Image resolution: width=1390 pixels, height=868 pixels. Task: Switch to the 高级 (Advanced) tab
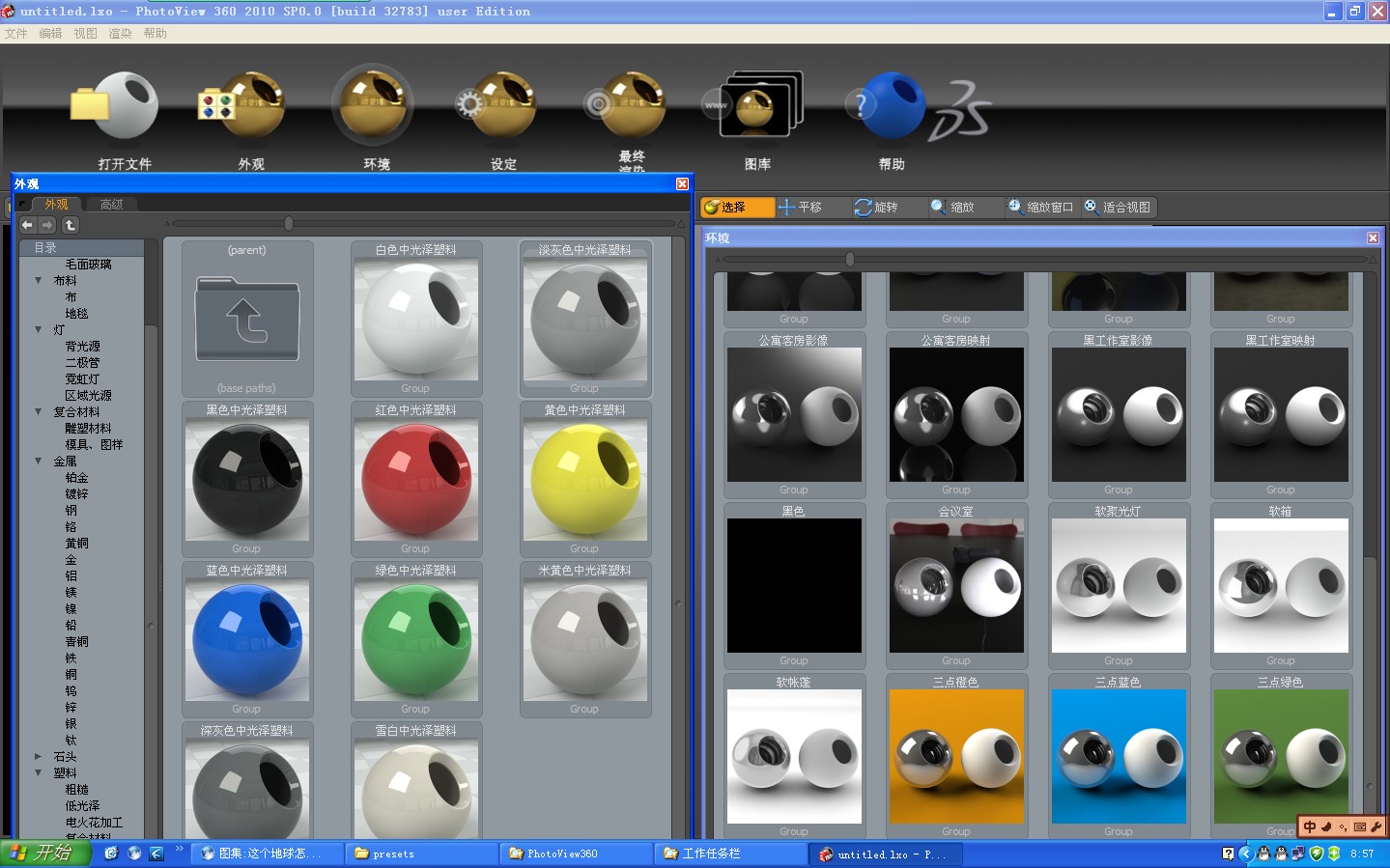tap(112, 205)
